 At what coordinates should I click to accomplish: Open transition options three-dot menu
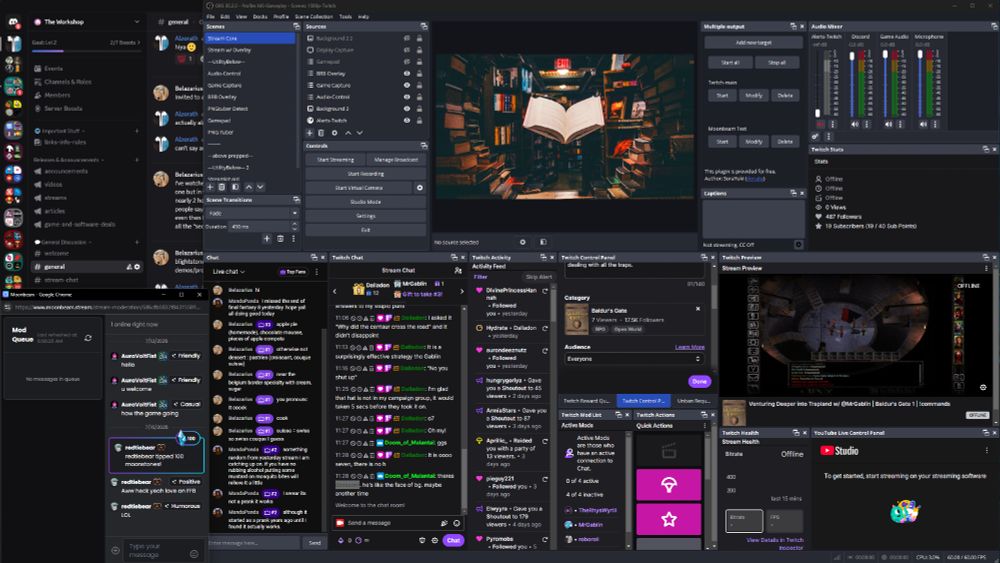tap(293, 238)
